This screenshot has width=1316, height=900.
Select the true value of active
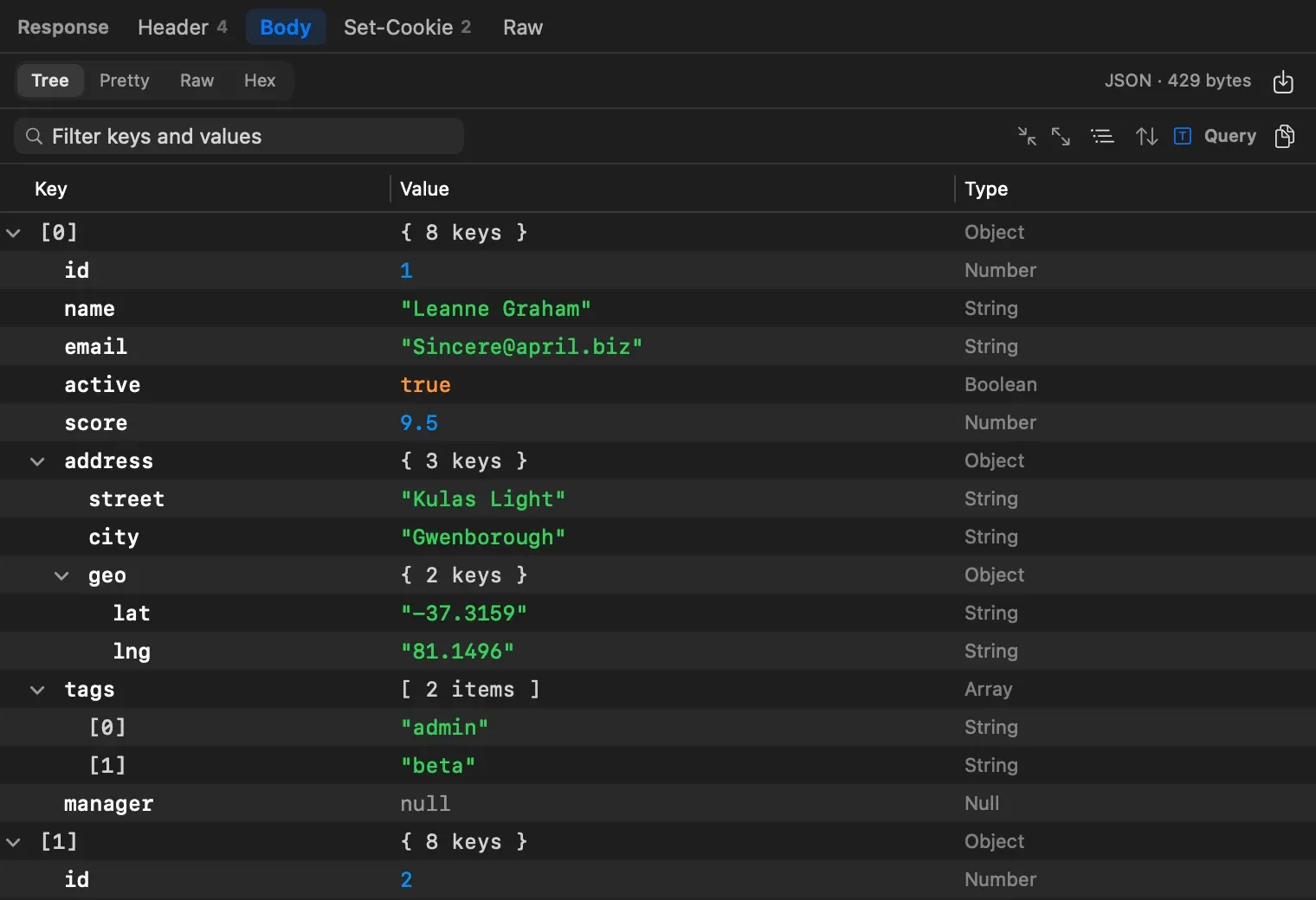(x=425, y=385)
